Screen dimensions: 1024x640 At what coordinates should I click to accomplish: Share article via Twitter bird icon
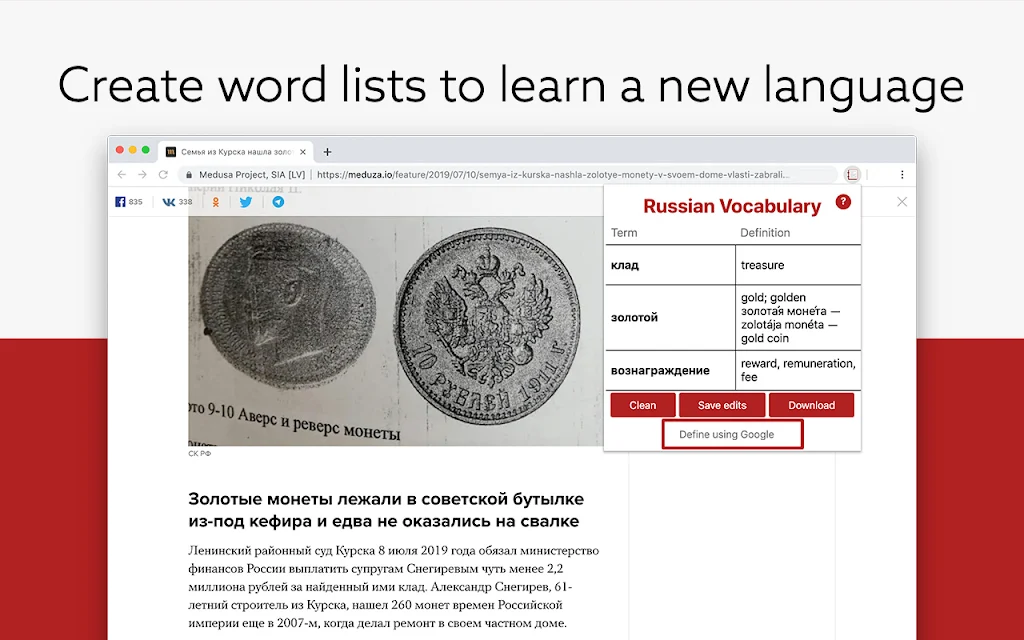[246, 202]
